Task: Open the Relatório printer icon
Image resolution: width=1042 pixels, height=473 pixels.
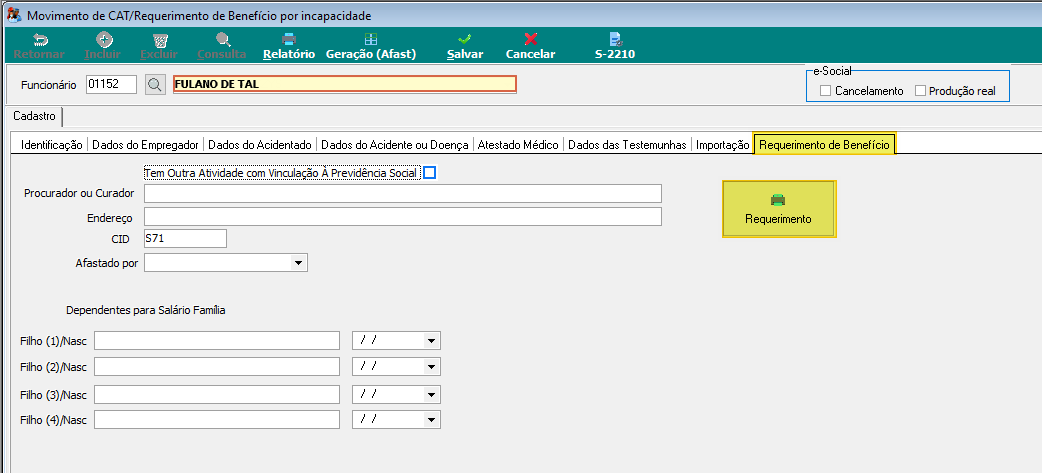Action: tap(289, 40)
